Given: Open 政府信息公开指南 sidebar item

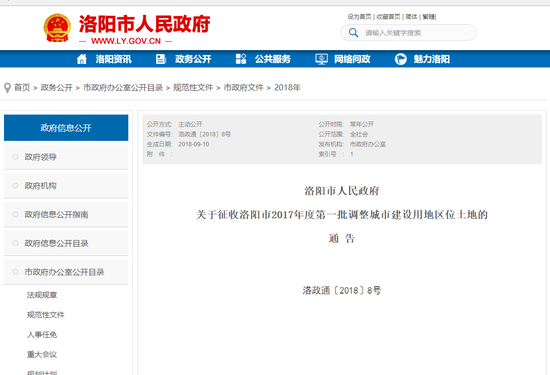Looking at the screenshot, I should pos(66,214).
